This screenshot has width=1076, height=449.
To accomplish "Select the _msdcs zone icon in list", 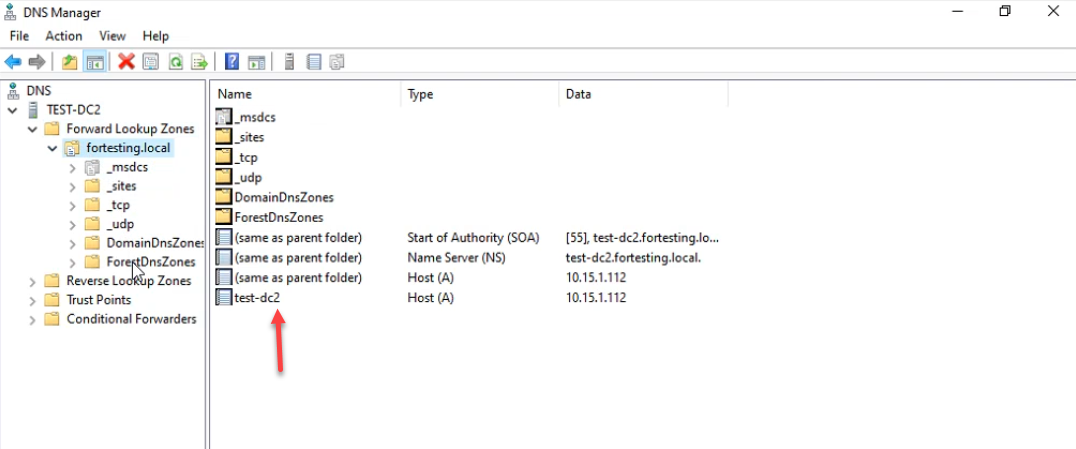I will click(224, 117).
